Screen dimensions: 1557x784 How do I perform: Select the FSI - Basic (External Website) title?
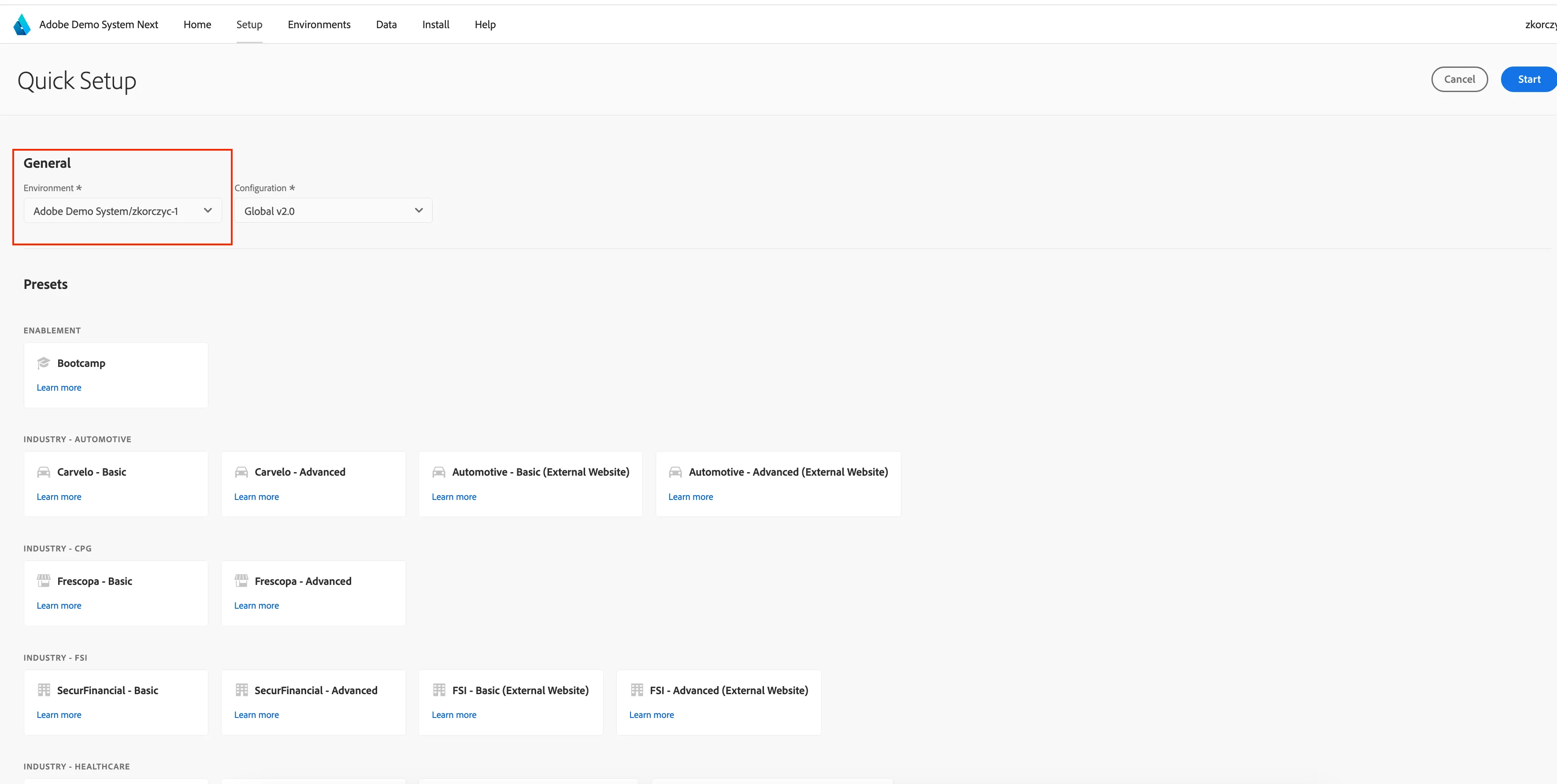(520, 690)
